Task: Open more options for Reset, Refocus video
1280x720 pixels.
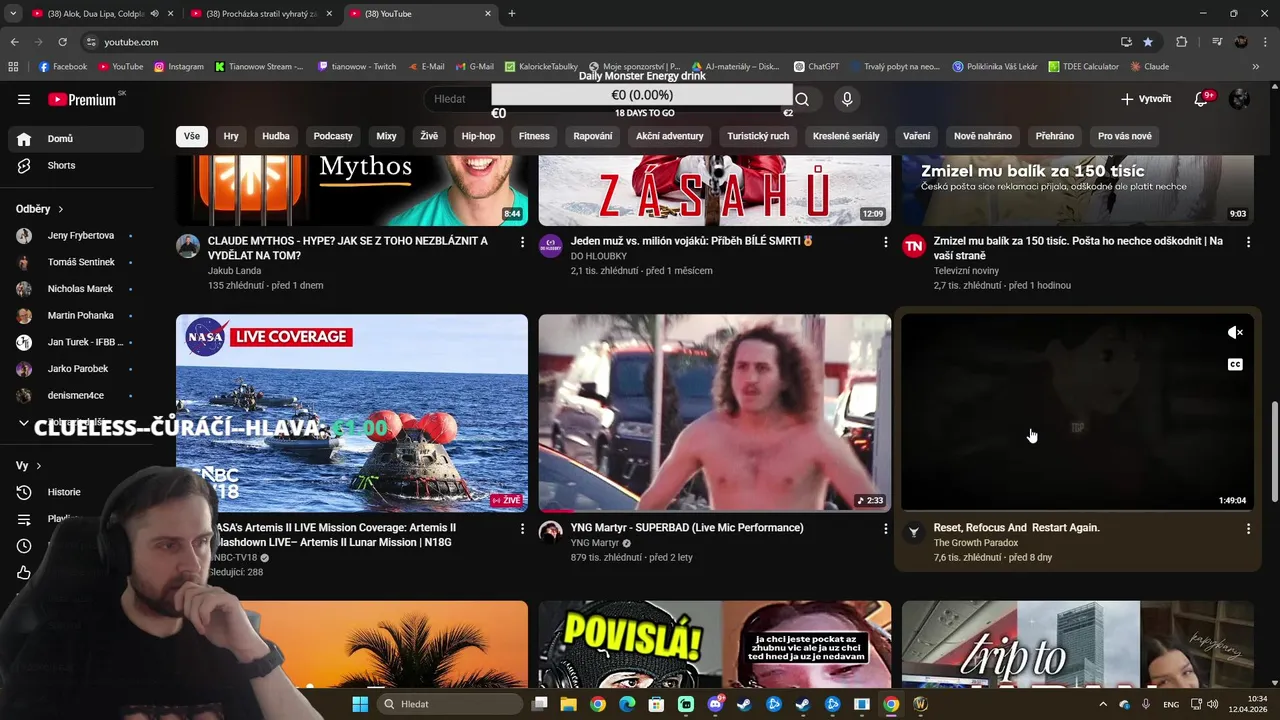Action: click(x=1248, y=529)
